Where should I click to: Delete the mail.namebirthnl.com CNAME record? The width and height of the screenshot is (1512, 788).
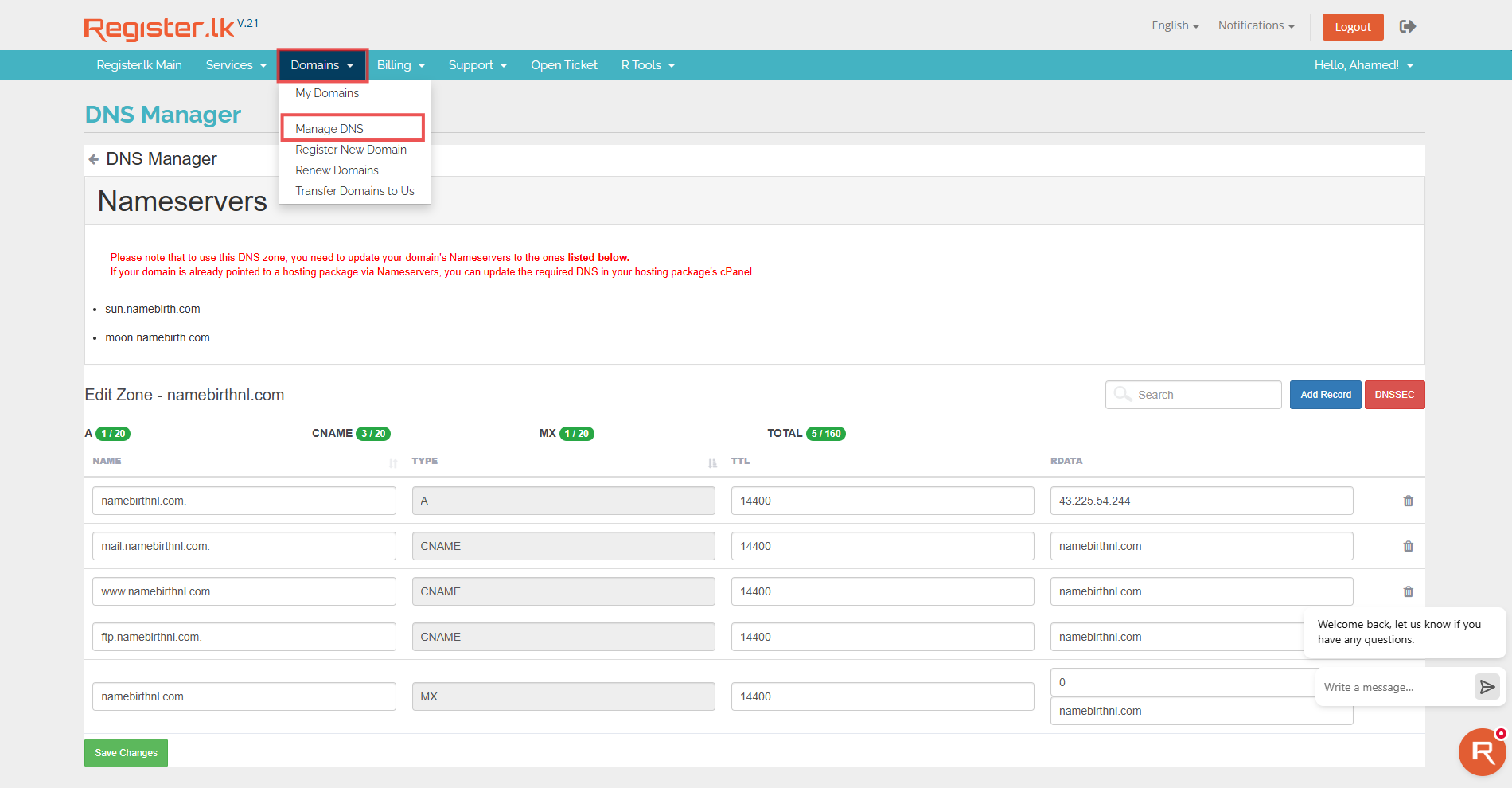tap(1408, 546)
